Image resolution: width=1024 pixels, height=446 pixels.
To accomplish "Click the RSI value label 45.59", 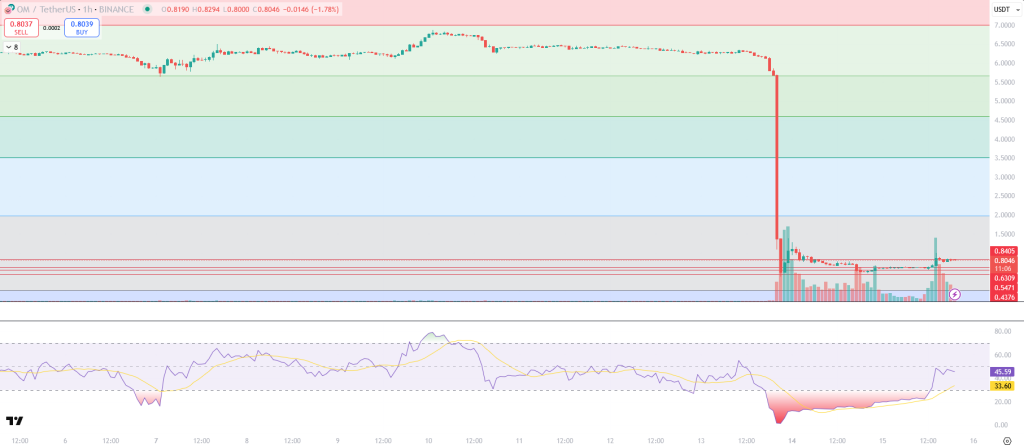I will click(1001, 372).
